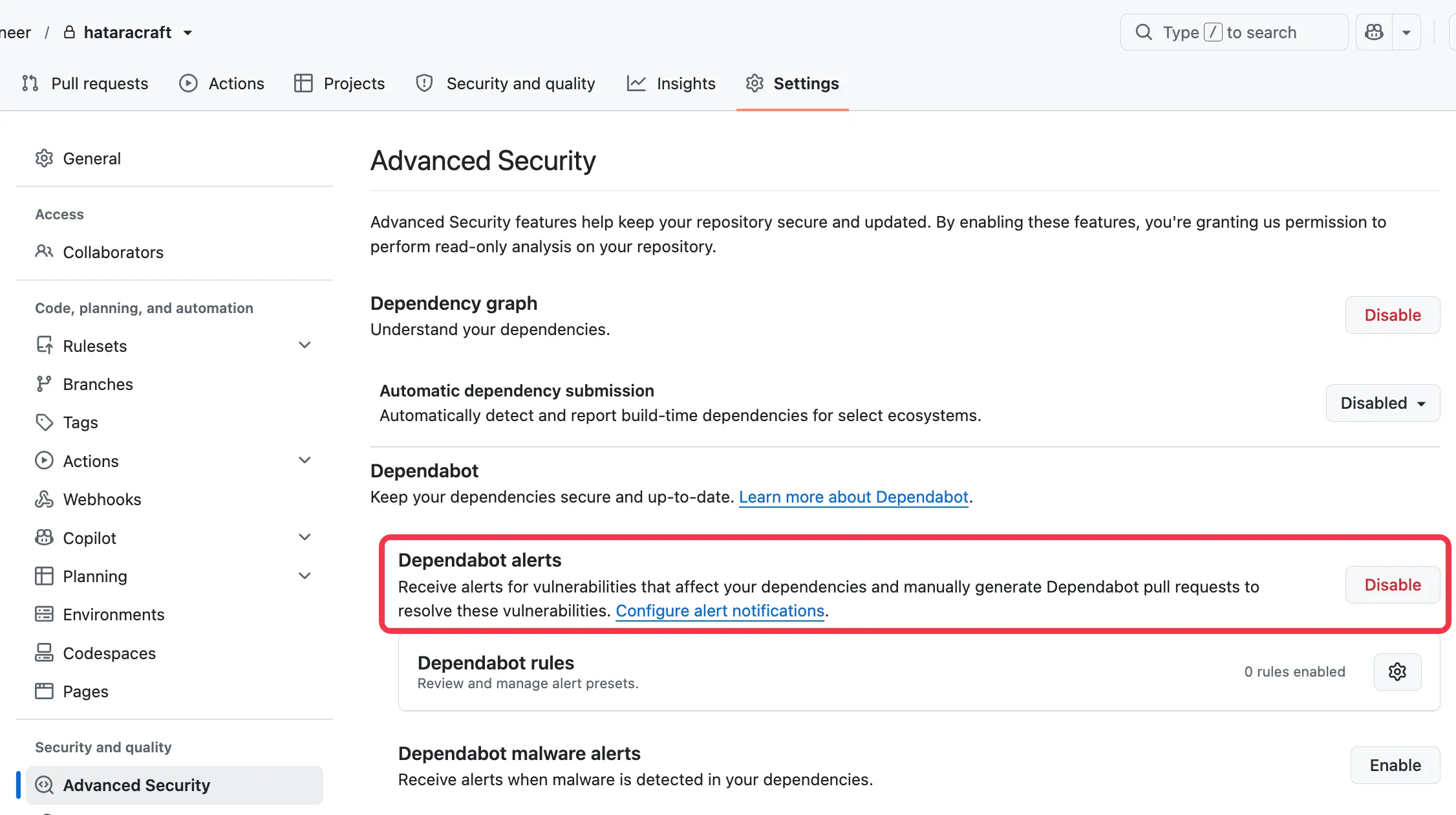This screenshot has height=815, width=1456.
Task: Focus the Type / to search field
Action: (x=1234, y=32)
